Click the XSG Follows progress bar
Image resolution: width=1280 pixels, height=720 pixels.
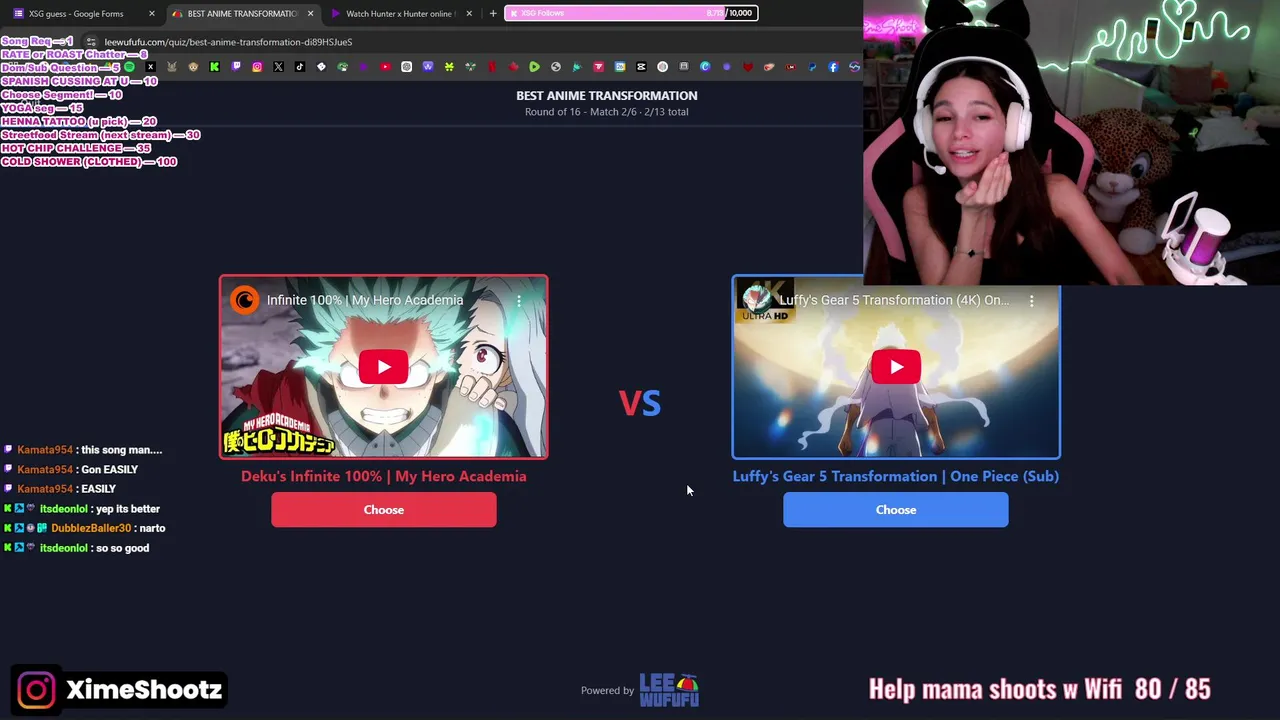tap(631, 13)
